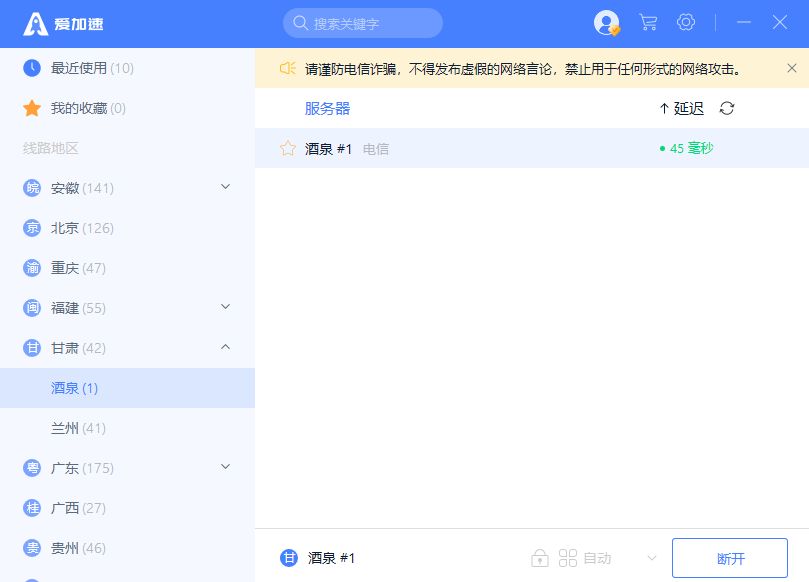
Task: Click the orange star icon beside 我的收藏
Action: pyautogui.click(x=32, y=108)
